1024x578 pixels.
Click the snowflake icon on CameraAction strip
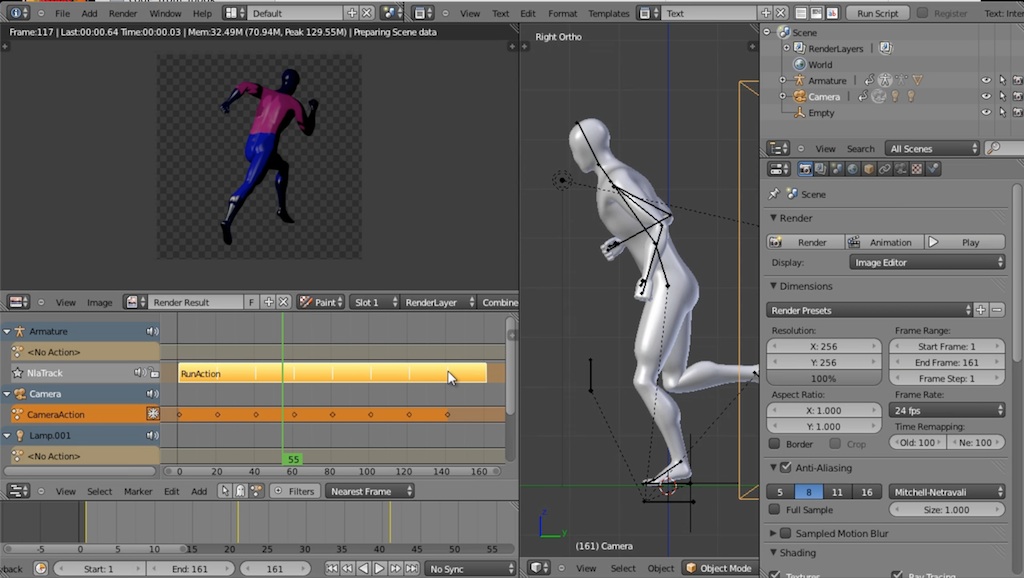tap(151, 414)
